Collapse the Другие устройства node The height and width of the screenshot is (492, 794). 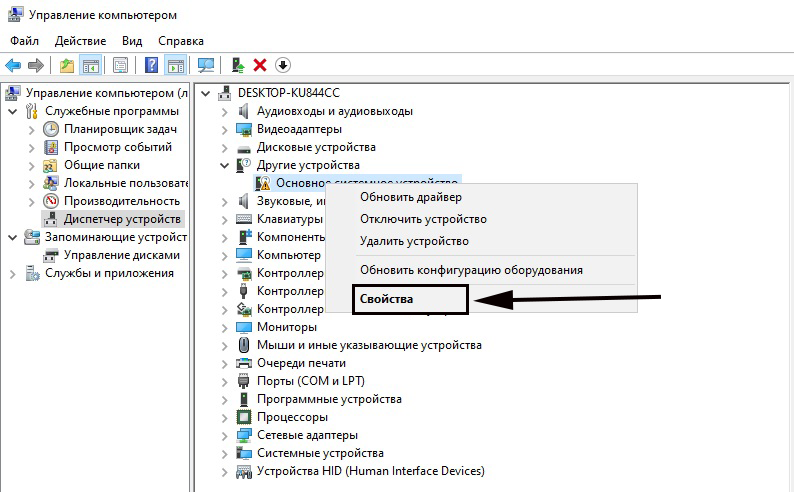(x=225, y=166)
